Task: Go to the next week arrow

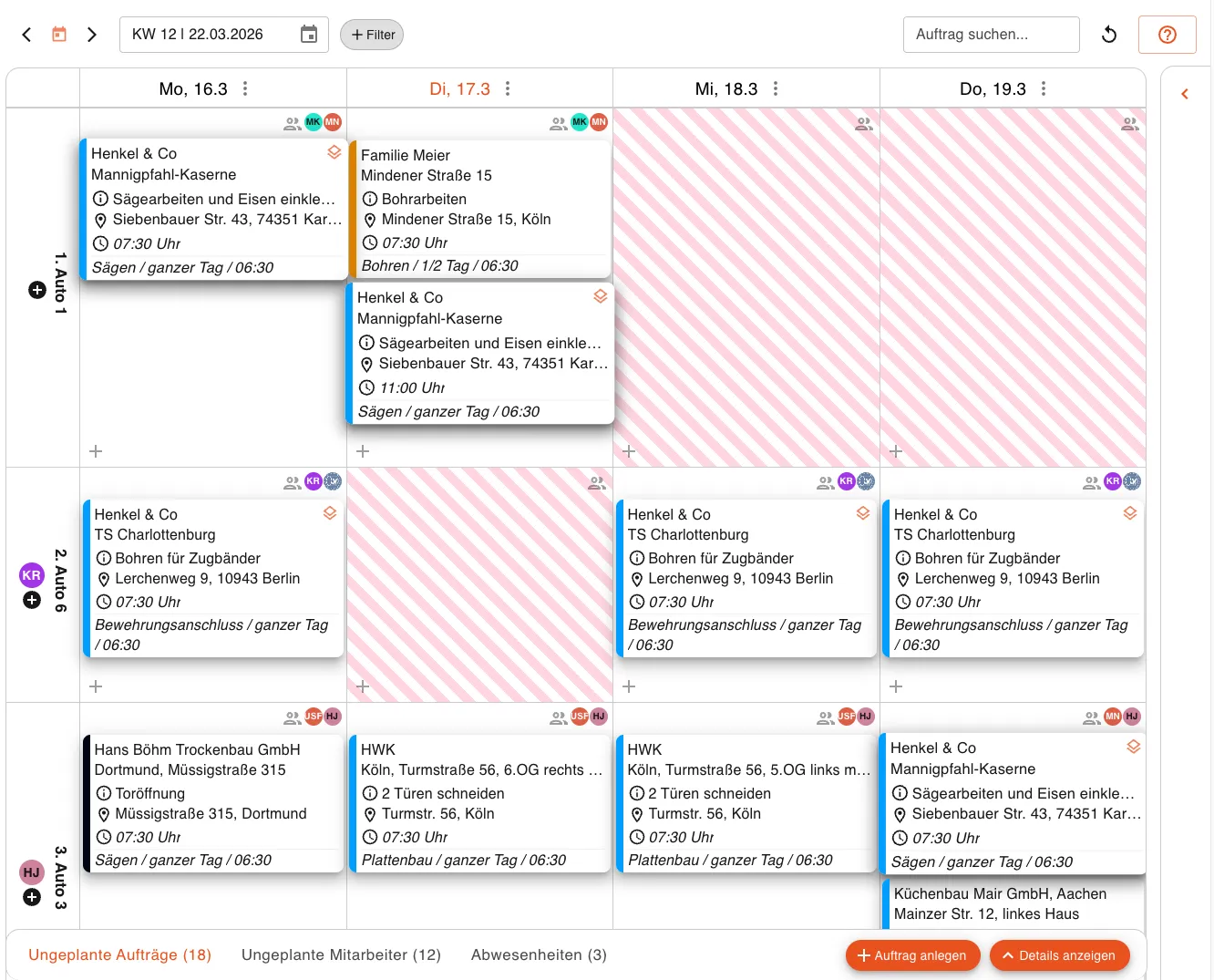Action: (x=91, y=35)
